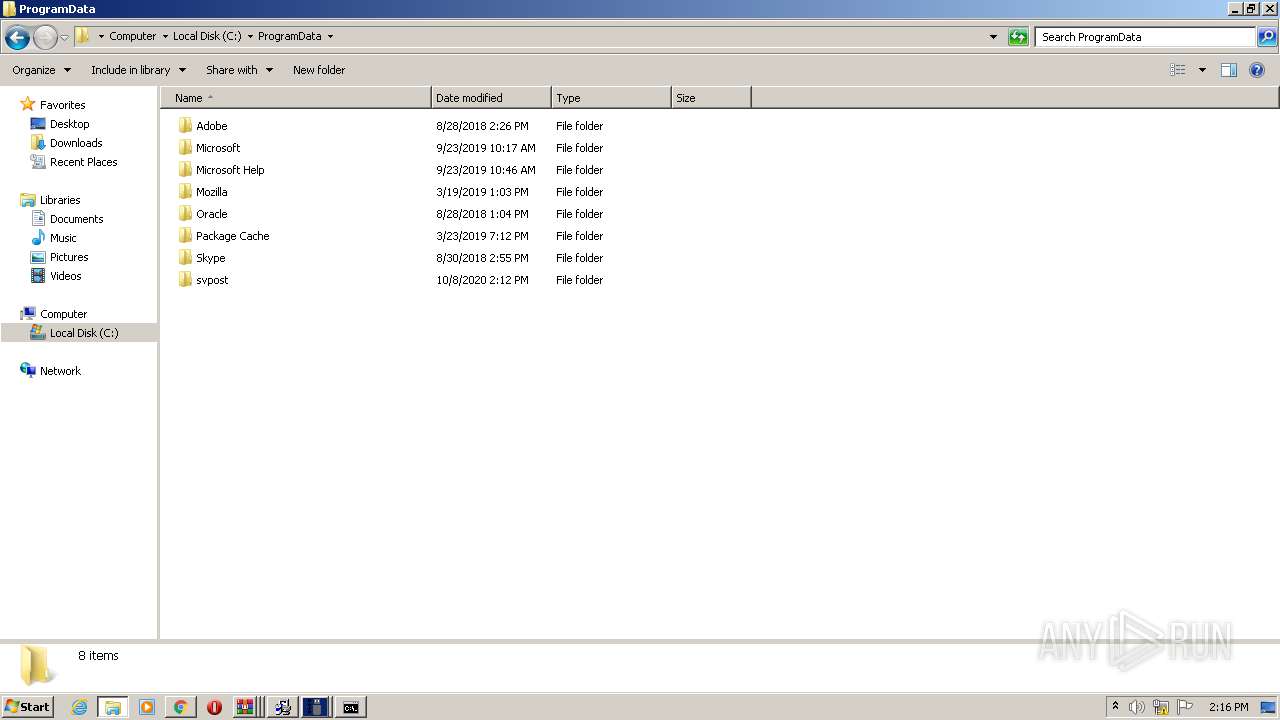Screen dimensions: 1280x720
Task: Open recent pages dropdown beside Forward button
Action: coord(64,38)
